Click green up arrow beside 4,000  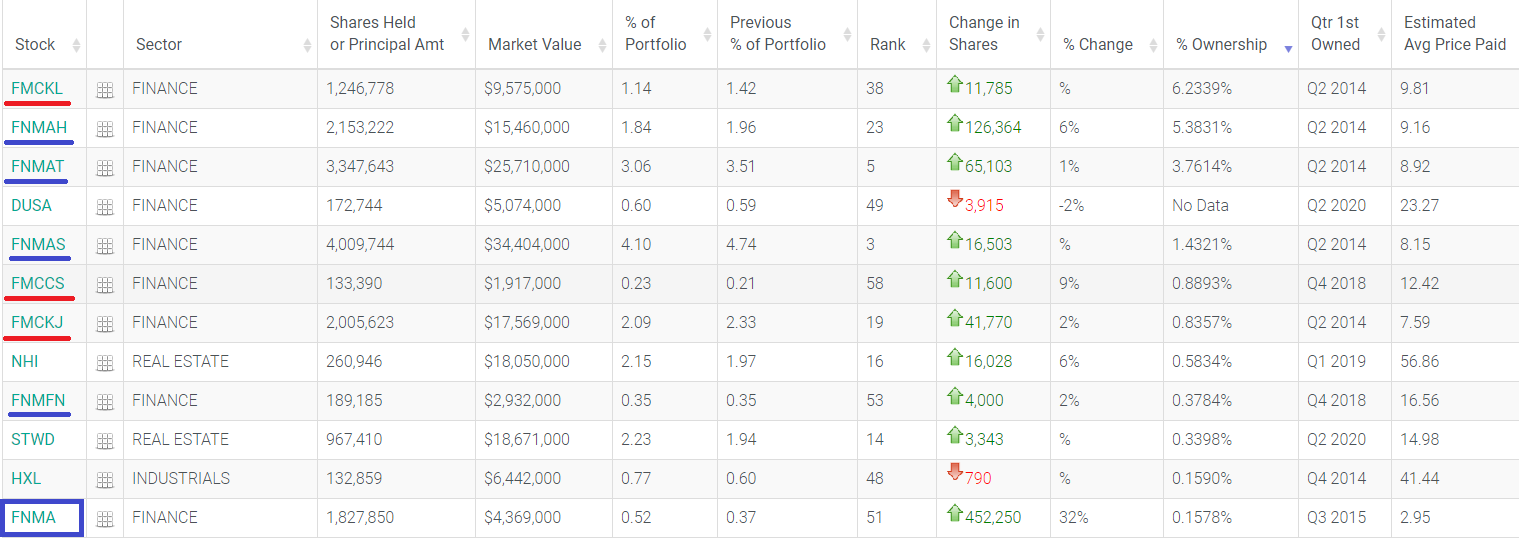click(x=955, y=397)
